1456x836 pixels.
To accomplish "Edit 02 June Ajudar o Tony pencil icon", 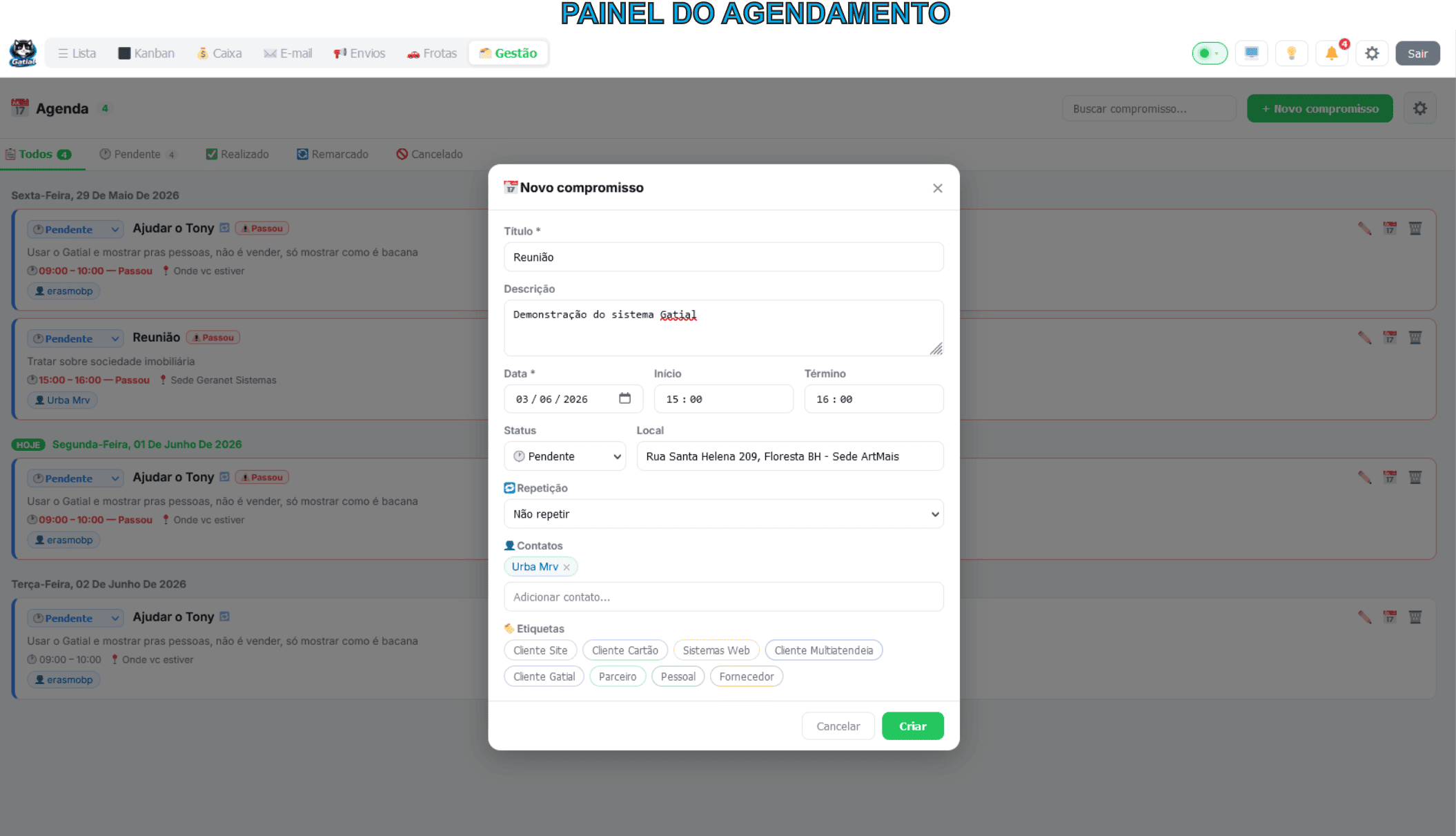I will 1364,617.
